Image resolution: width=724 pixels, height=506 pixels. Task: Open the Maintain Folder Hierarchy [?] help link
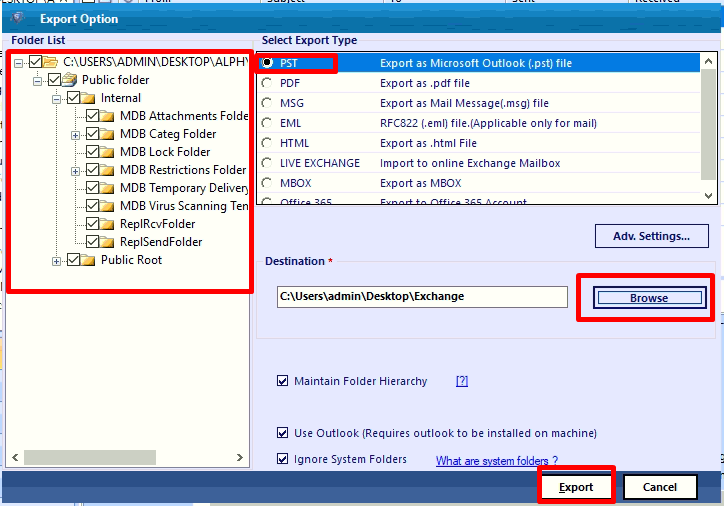(x=462, y=381)
